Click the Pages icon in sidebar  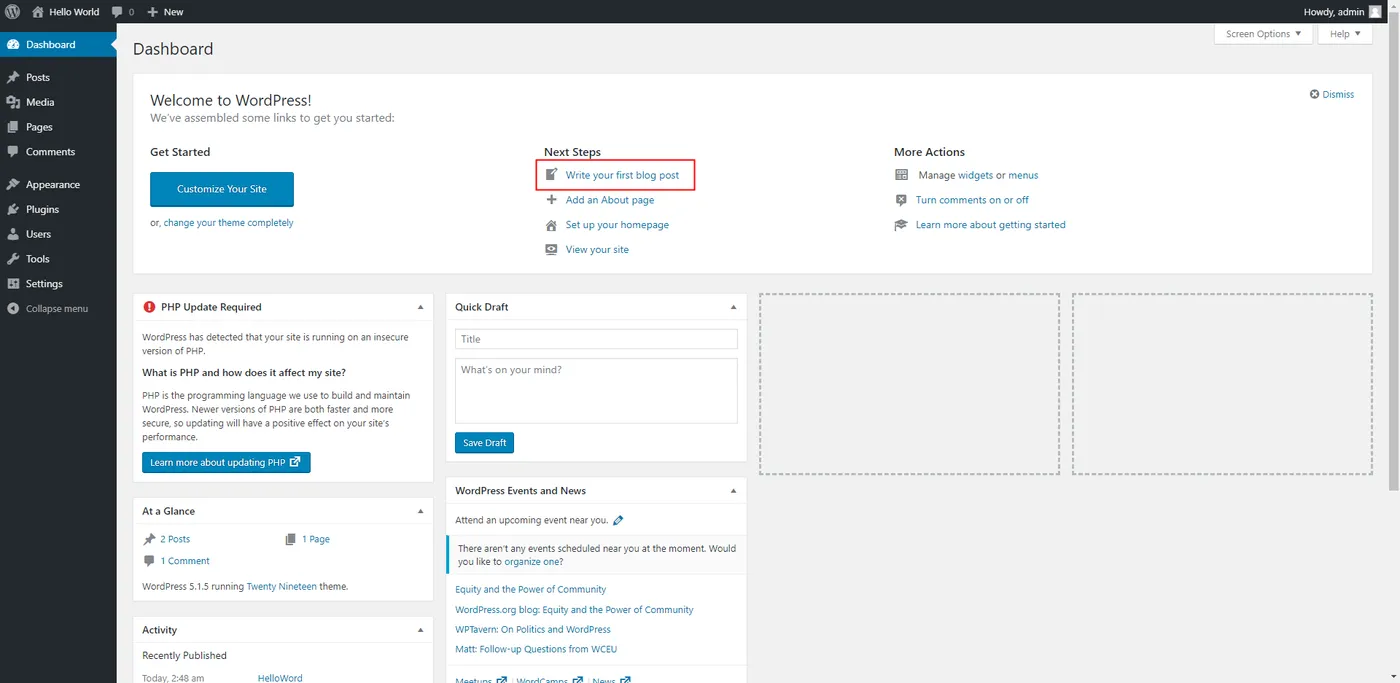[13, 127]
